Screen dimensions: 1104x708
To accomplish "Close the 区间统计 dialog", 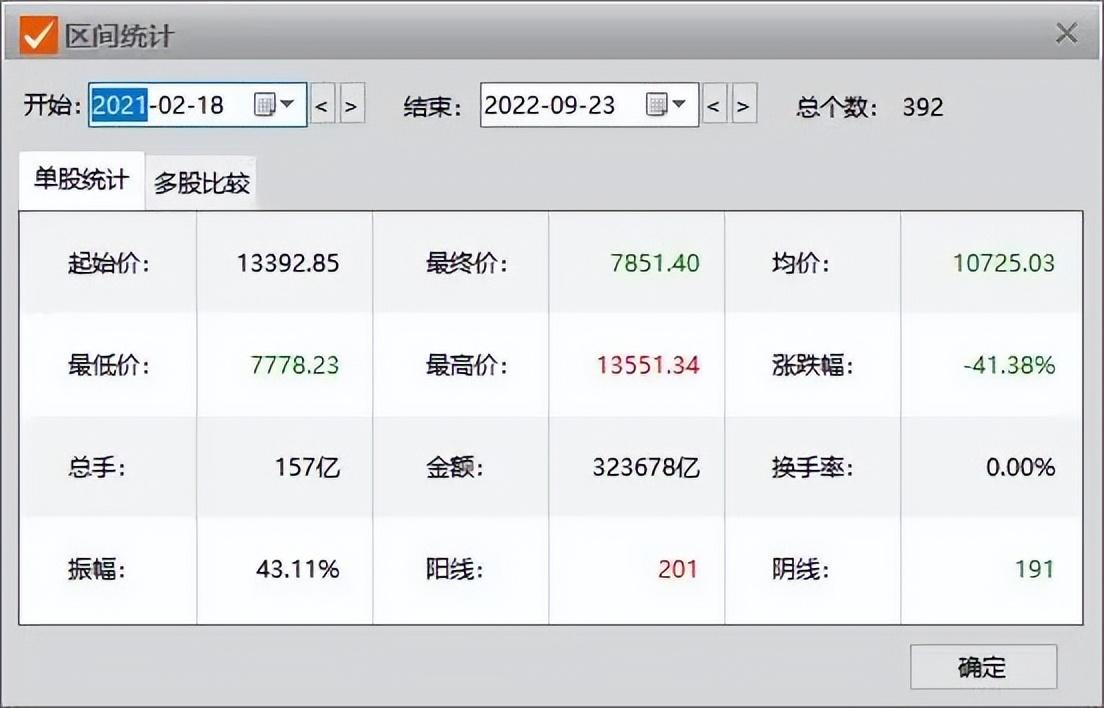I will [x=1066, y=35].
